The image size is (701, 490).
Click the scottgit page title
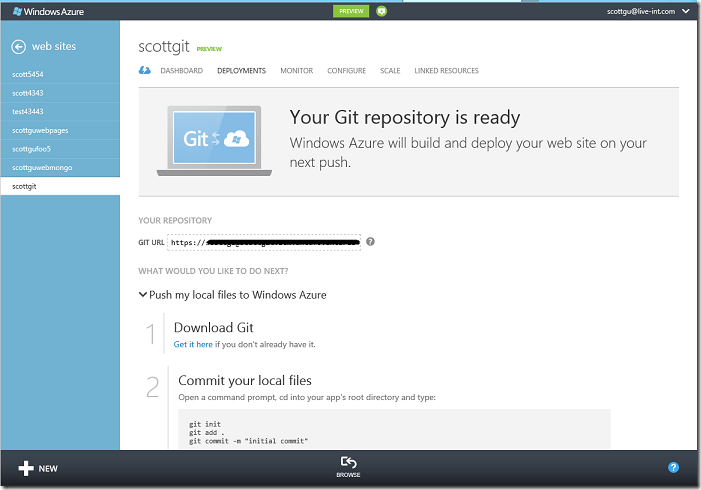(x=164, y=46)
